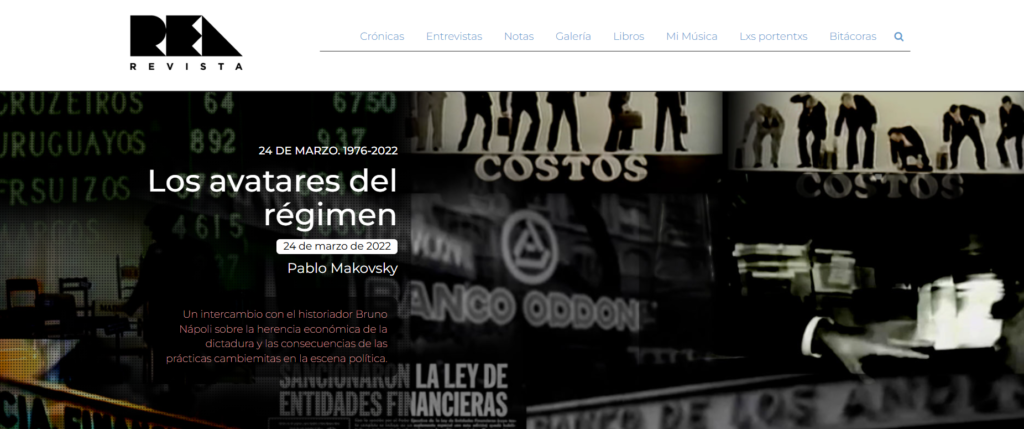The height and width of the screenshot is (429, 1024).
Task: Go to Entrevistas in the navigation
Action: point(454,37)
